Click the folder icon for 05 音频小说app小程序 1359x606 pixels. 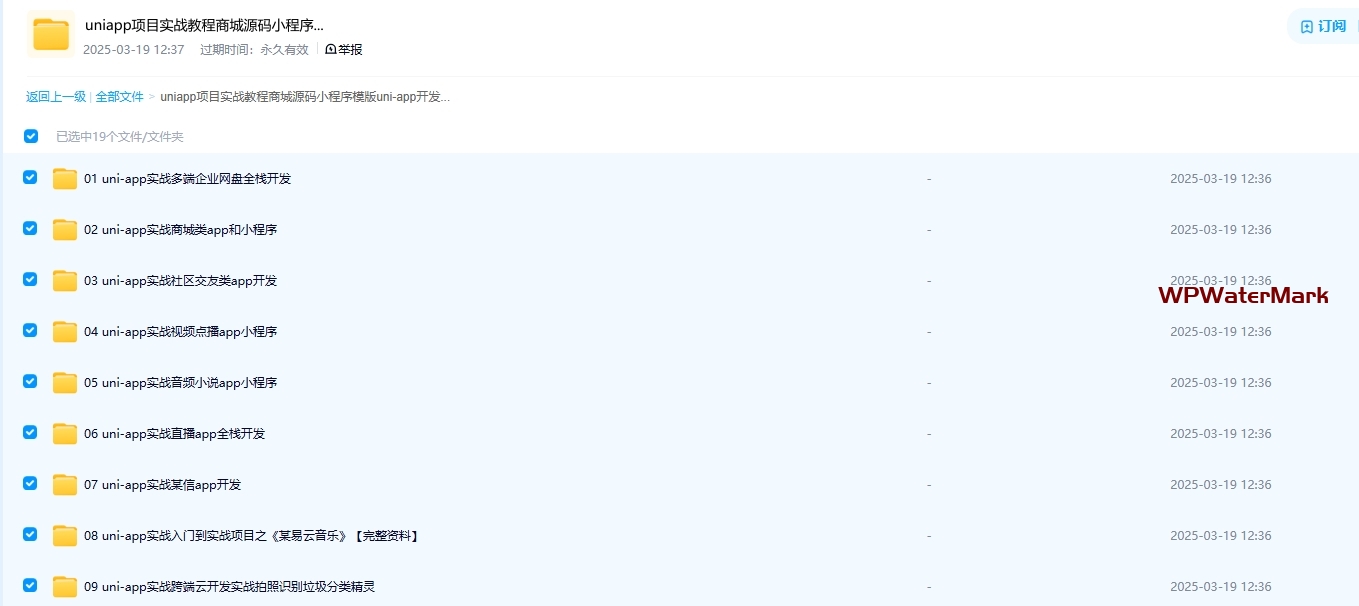[x=65, y=383]
